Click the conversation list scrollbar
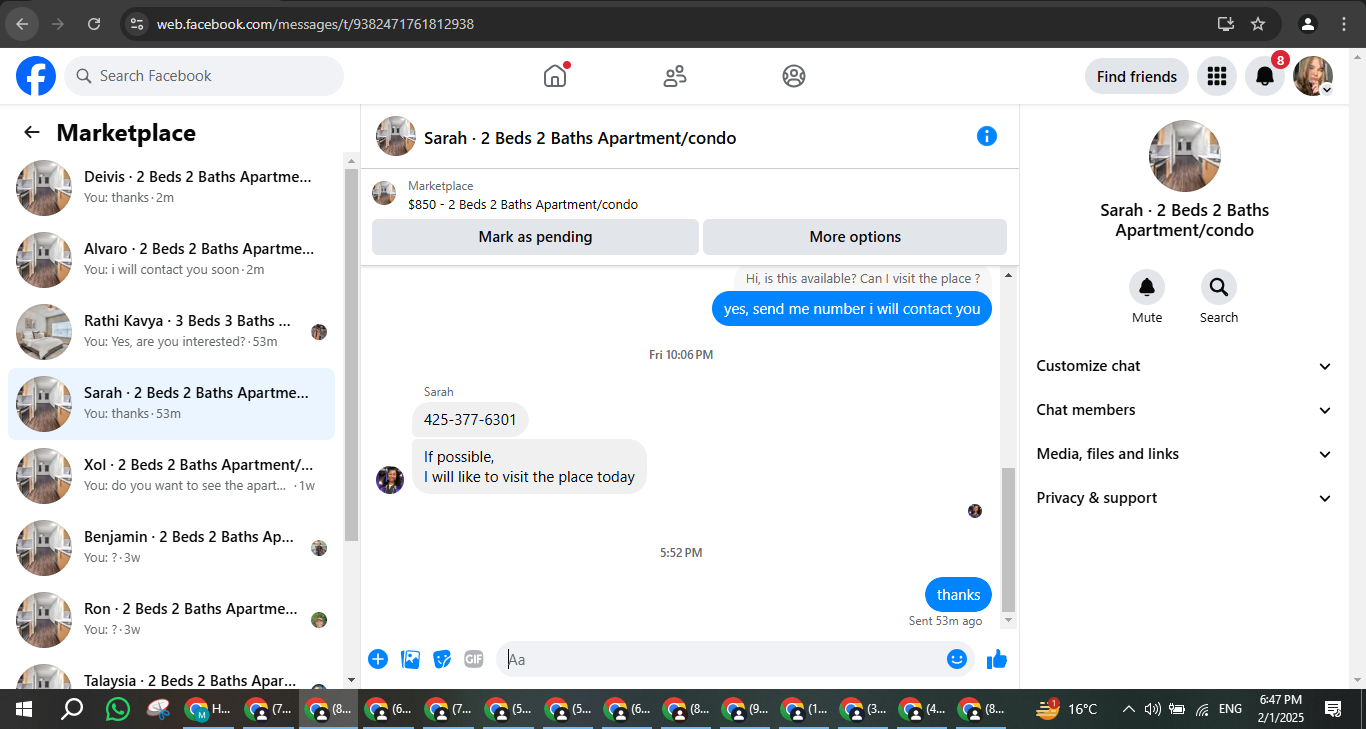Image resolution: width=1366 pixels, height=729 pixels. [351, 355]
